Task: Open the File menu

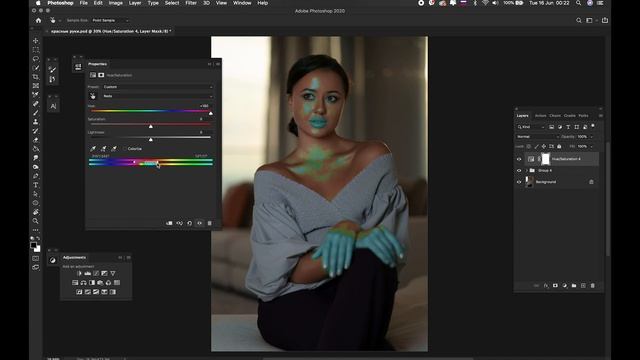Action: [84, 3]
